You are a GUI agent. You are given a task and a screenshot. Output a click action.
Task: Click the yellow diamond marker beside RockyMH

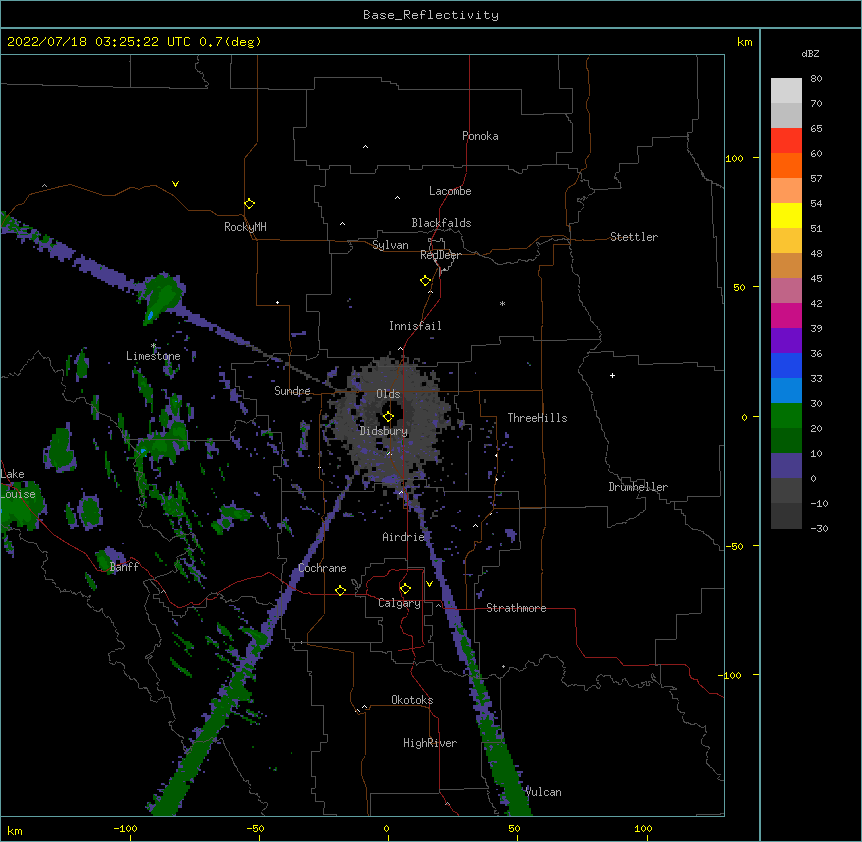[249, 204]
